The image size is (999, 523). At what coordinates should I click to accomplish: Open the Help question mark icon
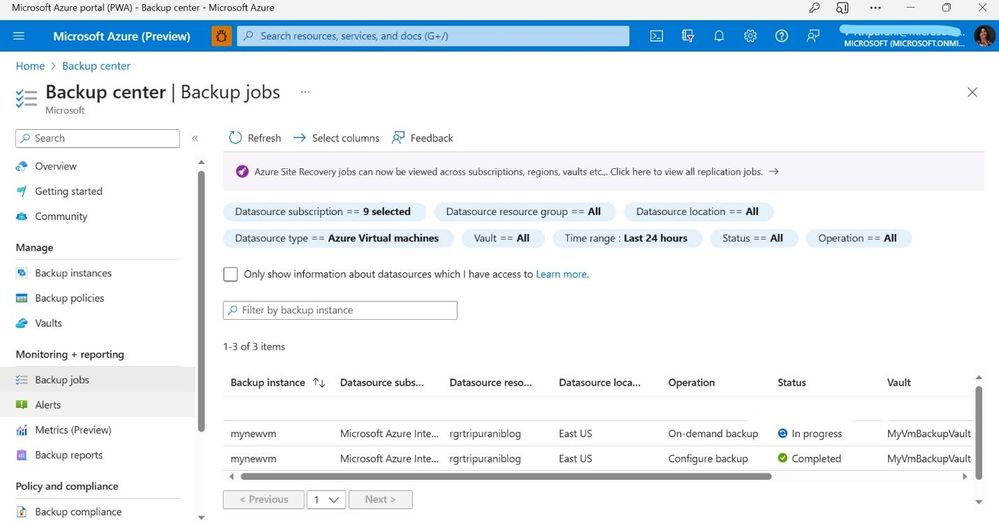coord(781,36)
